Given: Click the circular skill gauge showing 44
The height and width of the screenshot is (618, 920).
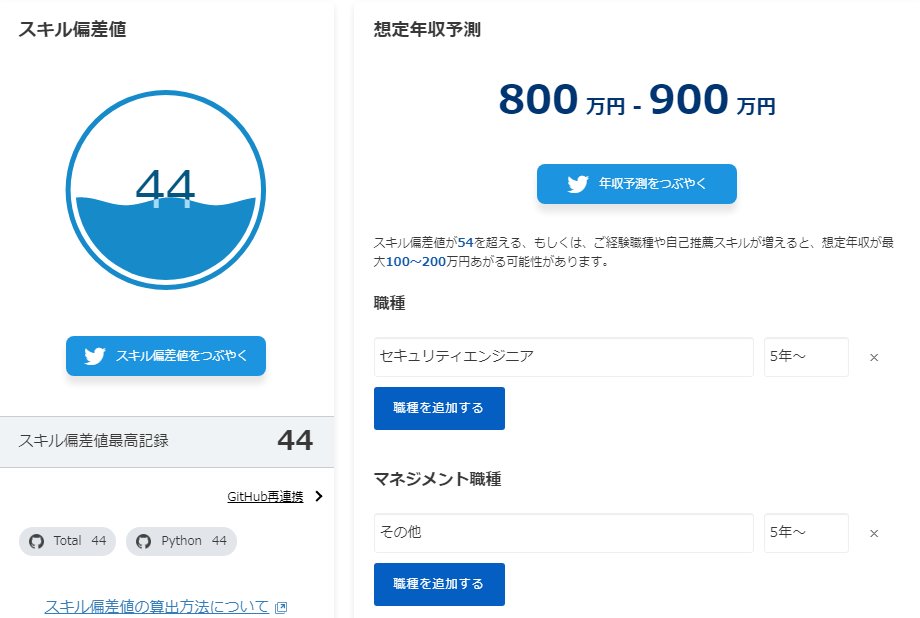Looking at the screenshot, I should click(165, 190).
